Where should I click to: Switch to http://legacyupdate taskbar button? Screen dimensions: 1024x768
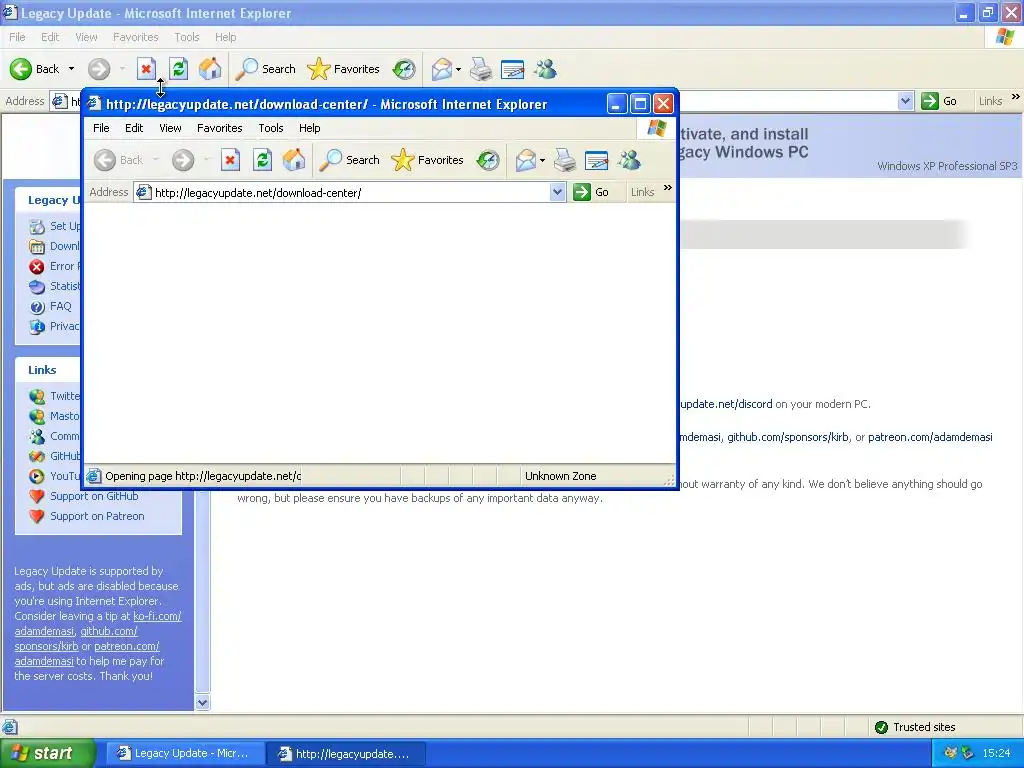point(346,754)
